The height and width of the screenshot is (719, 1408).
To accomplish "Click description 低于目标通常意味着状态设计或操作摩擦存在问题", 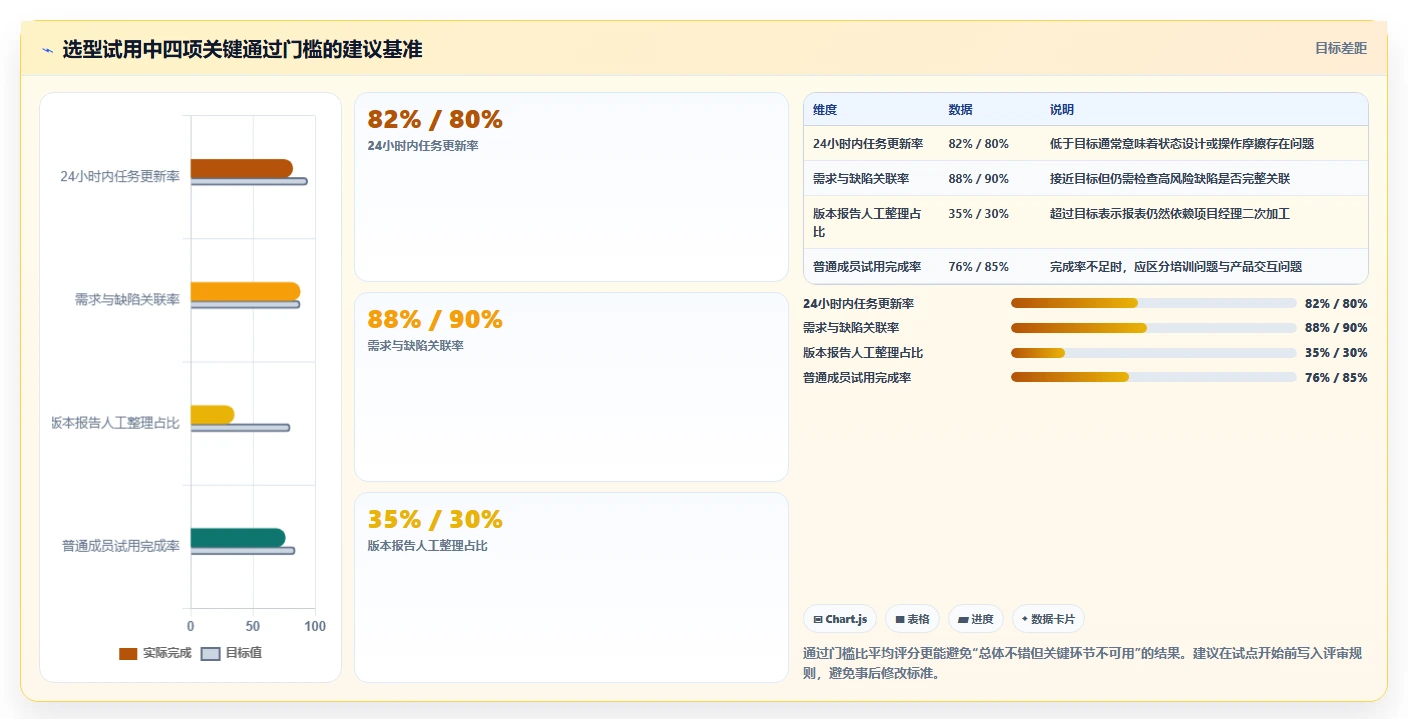I will click(x=1182, y=144).
